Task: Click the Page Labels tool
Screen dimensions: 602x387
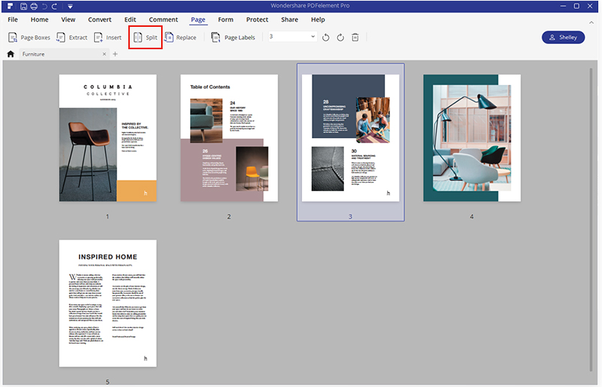Action: pos(233,37)
